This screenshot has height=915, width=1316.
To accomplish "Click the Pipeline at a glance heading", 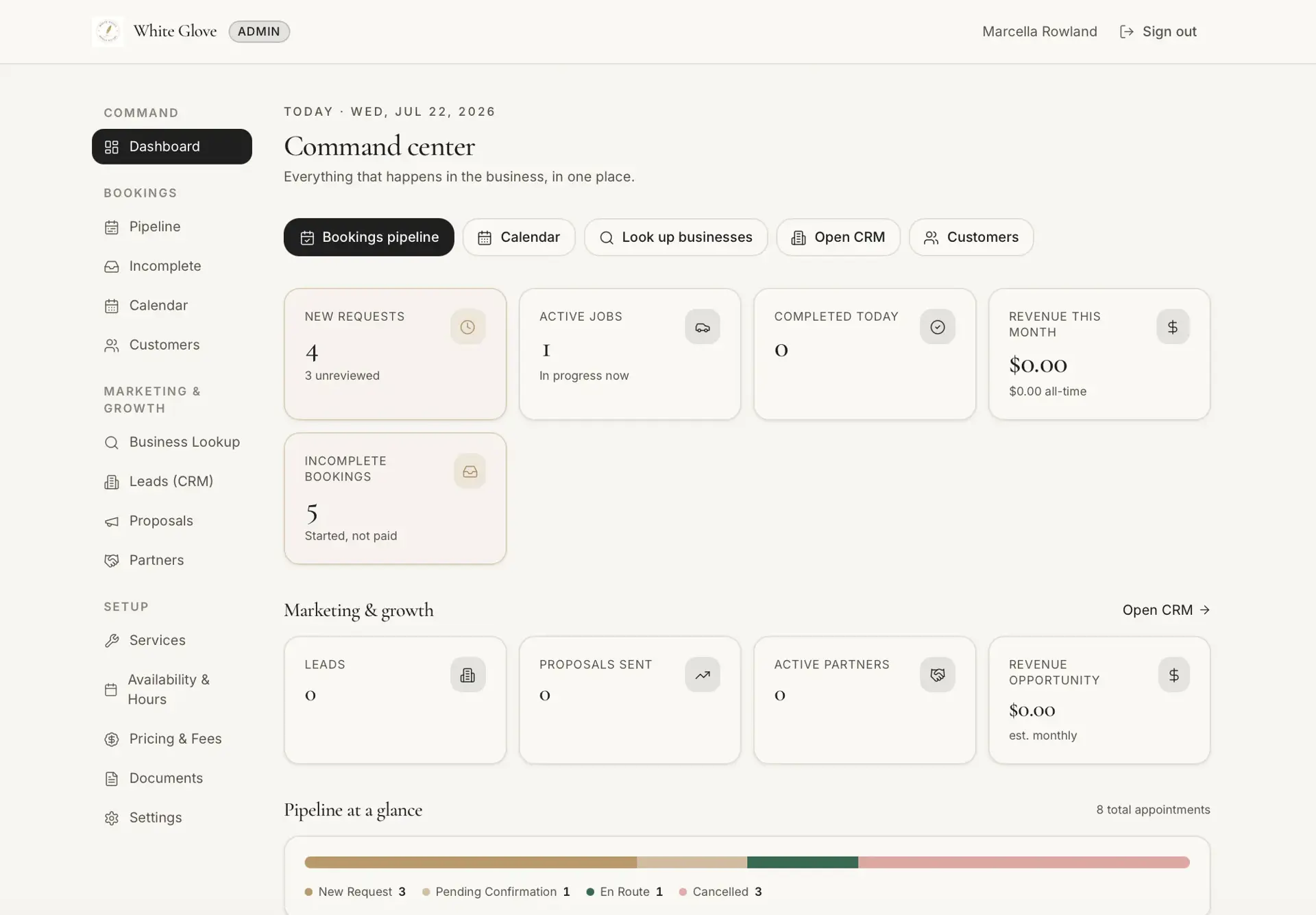I will point(353,810).
